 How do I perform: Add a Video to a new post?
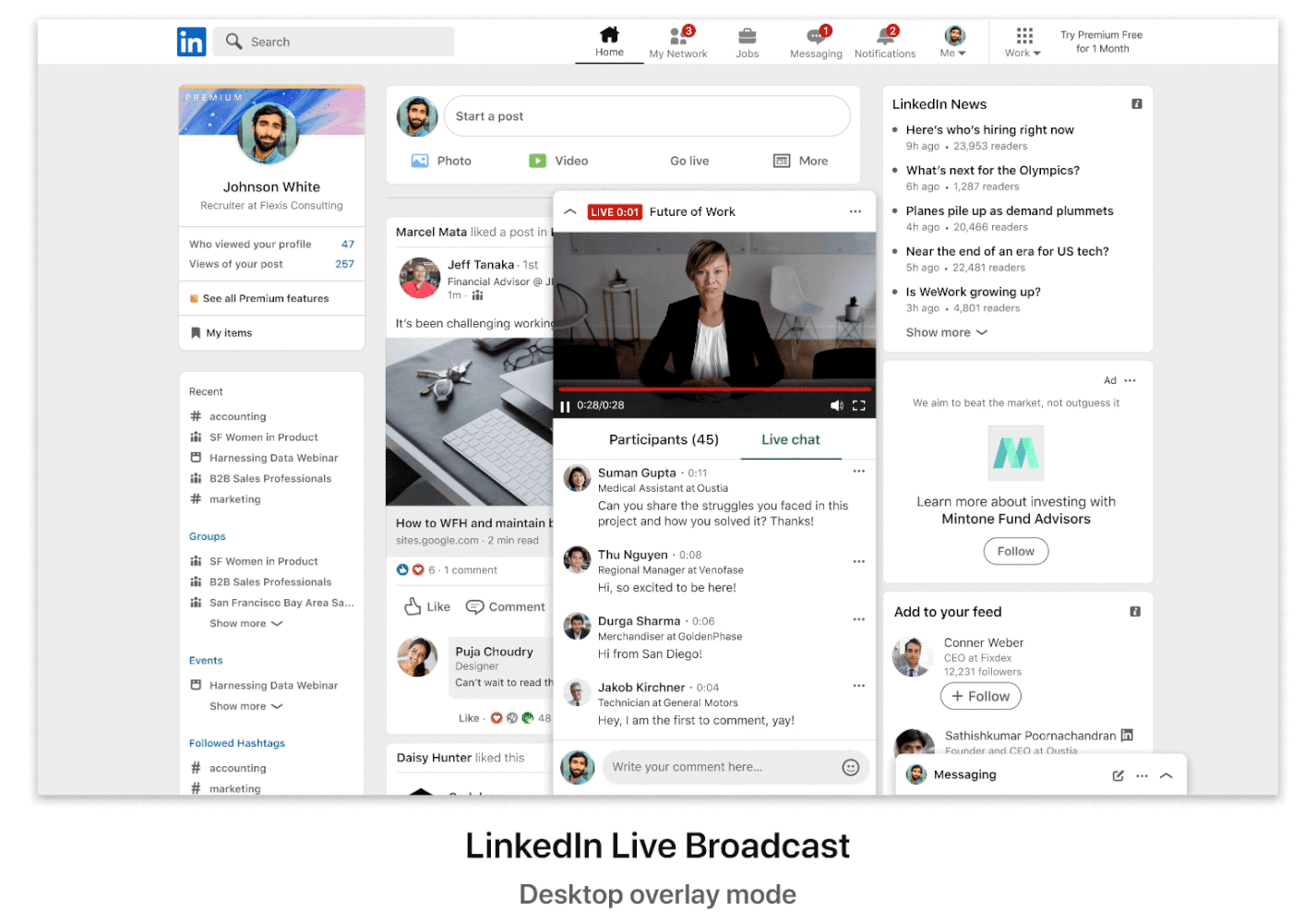coord(558,161)
